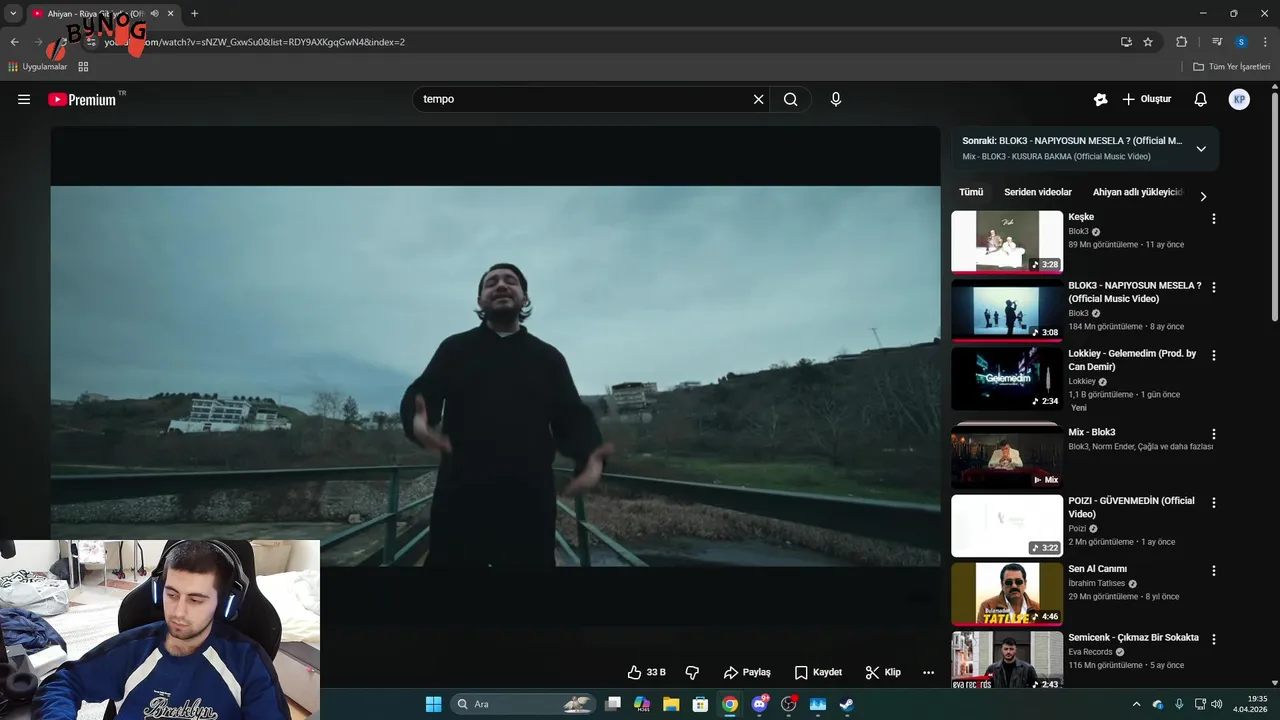
Task: Open Steam from the taskbar
Action: tap(846, 704)
